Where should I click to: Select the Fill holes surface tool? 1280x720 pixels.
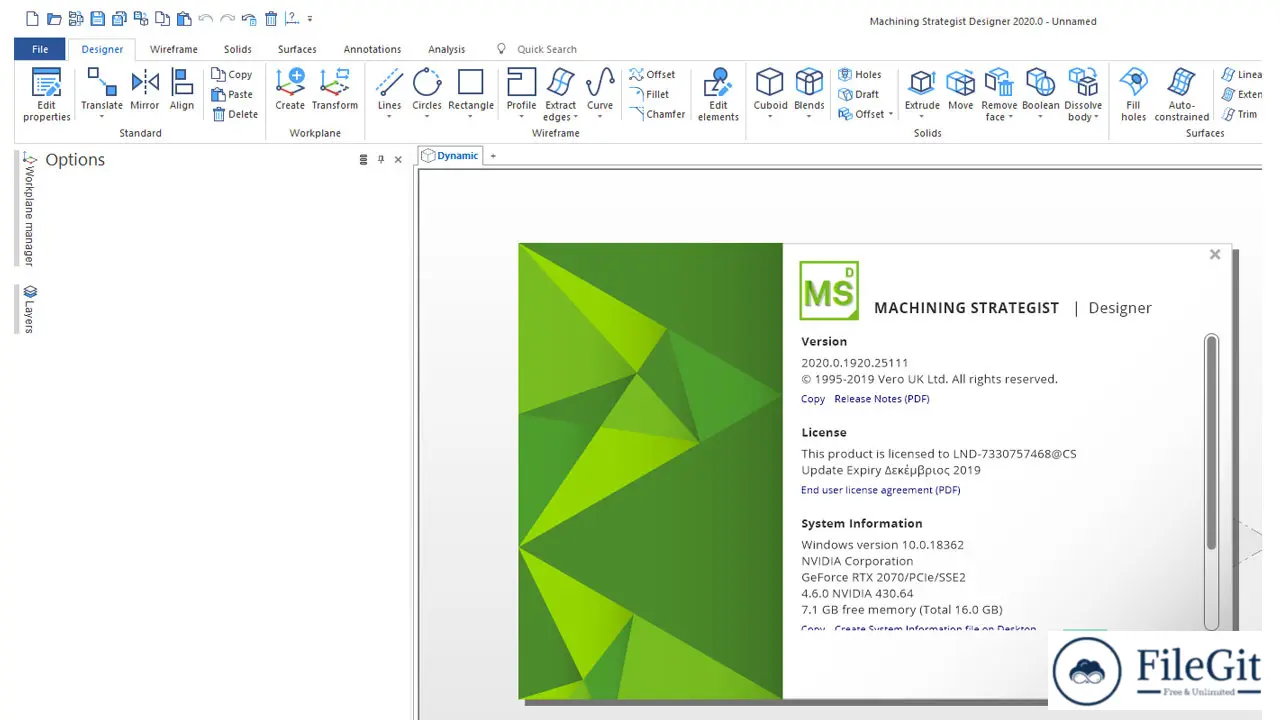point(1133,95)
